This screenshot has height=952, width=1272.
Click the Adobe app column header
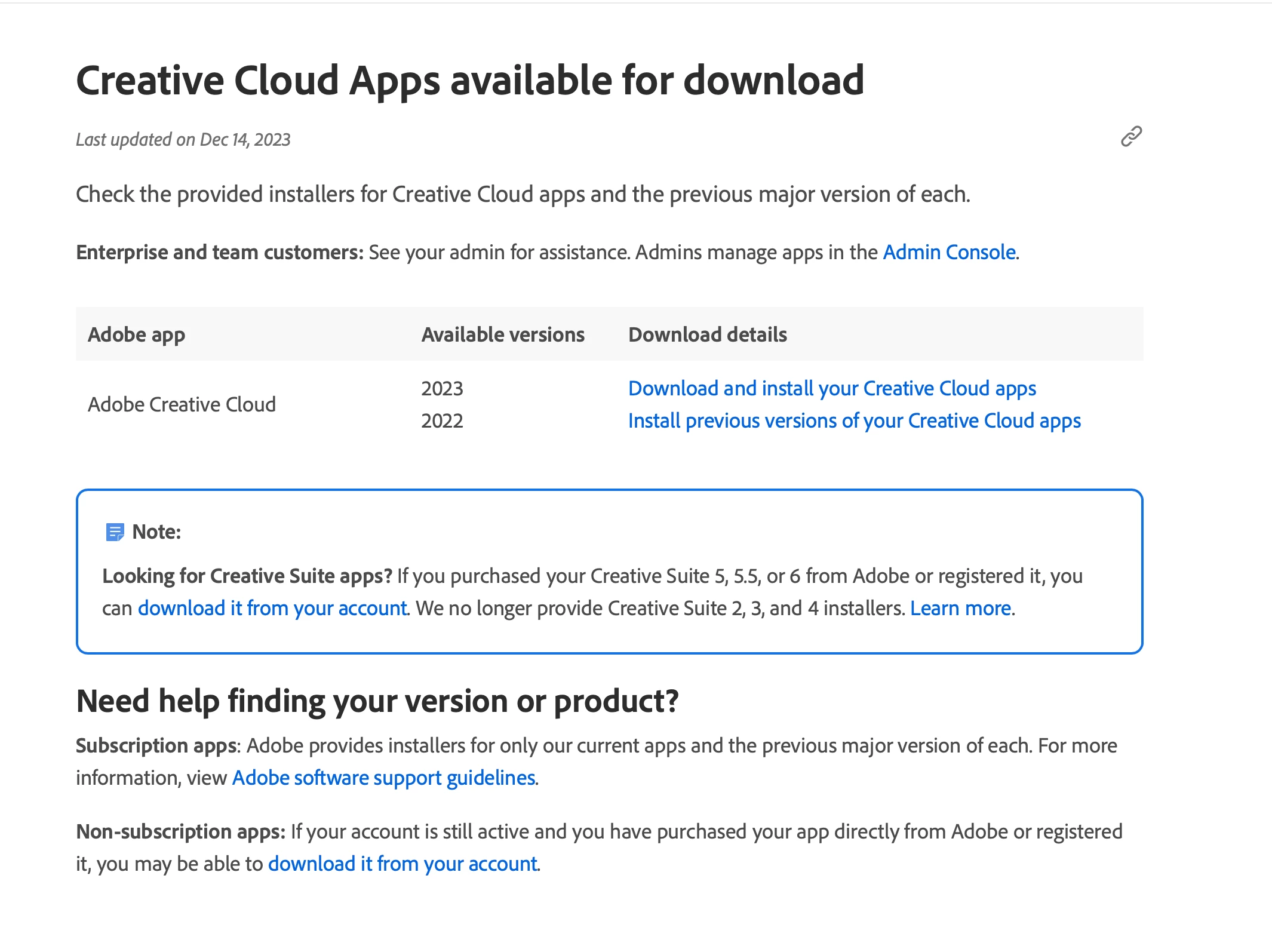[x=136, y=334]
